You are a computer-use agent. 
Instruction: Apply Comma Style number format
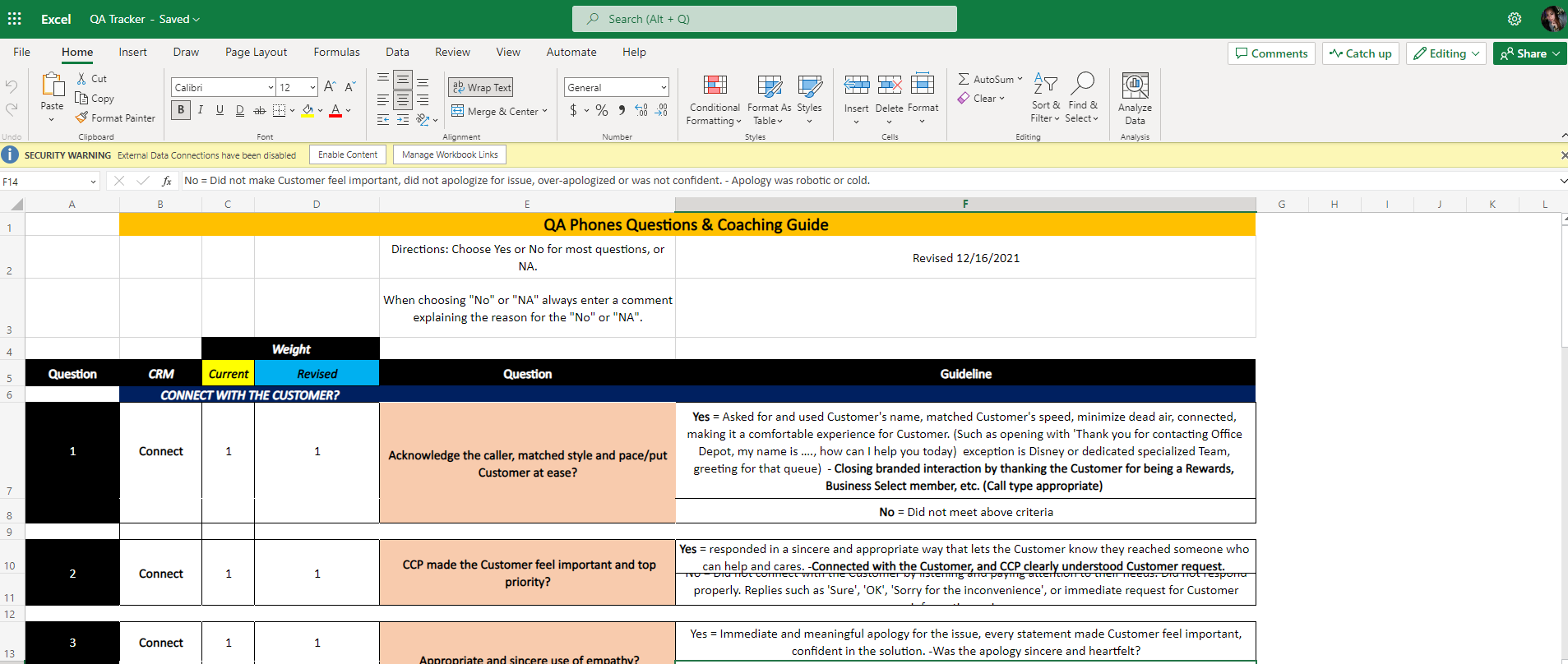coord(622,110)
